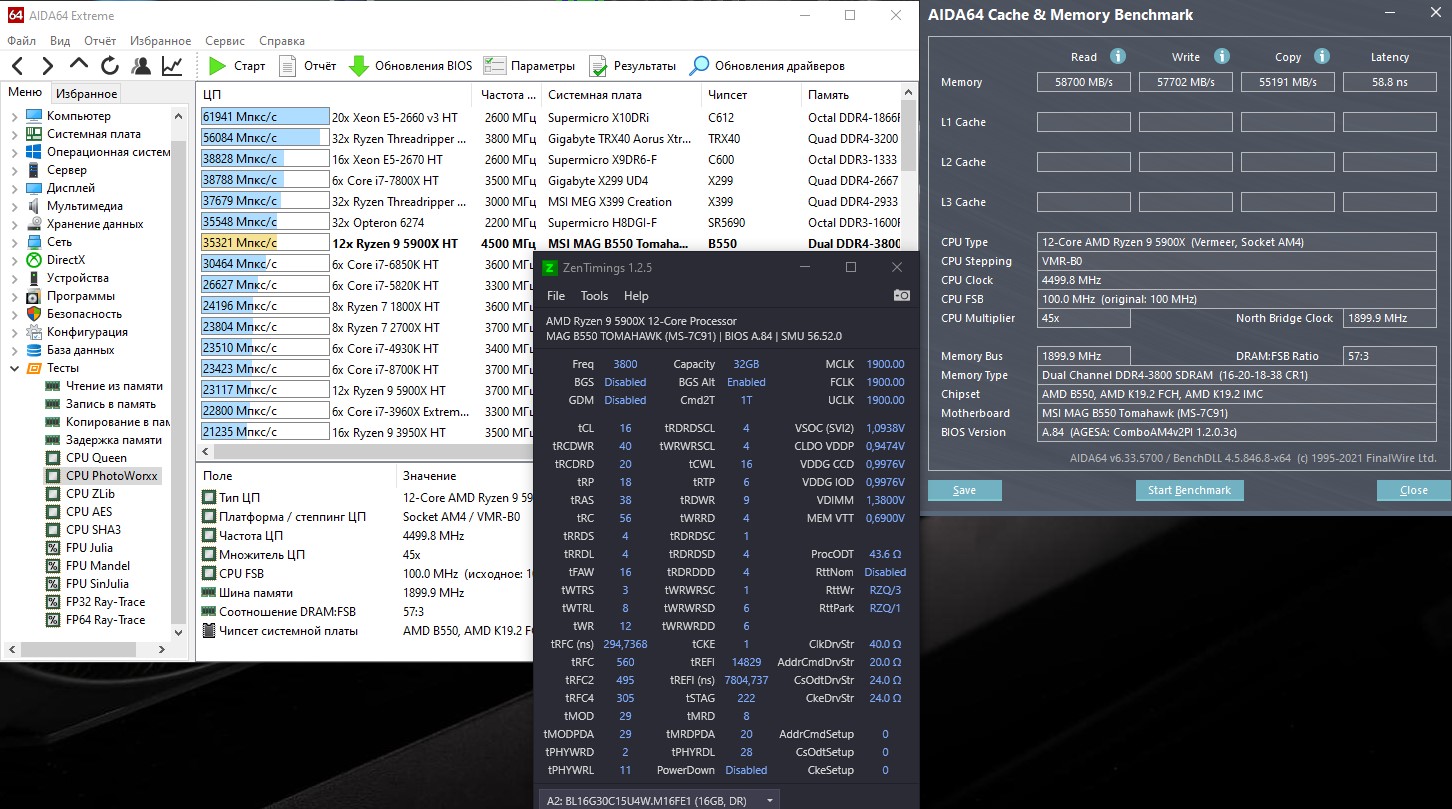The width and height of the screenshot is (1452, 809).
Task: Click Обновления драйверов in the toolbar
Action: pos(767,66)
